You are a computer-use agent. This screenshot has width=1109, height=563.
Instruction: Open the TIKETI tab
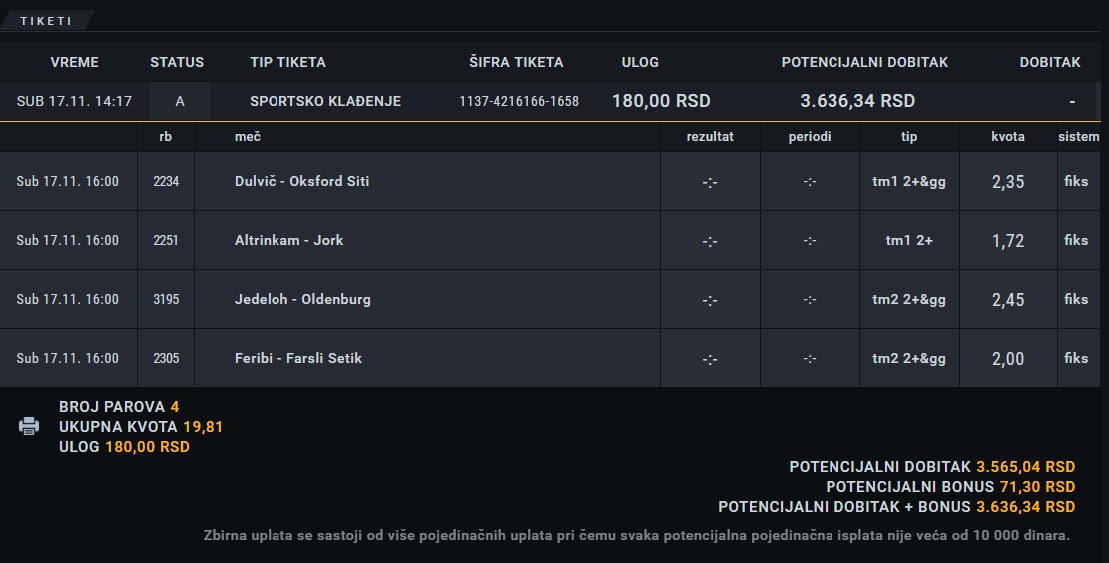click(x=46, y=21)
